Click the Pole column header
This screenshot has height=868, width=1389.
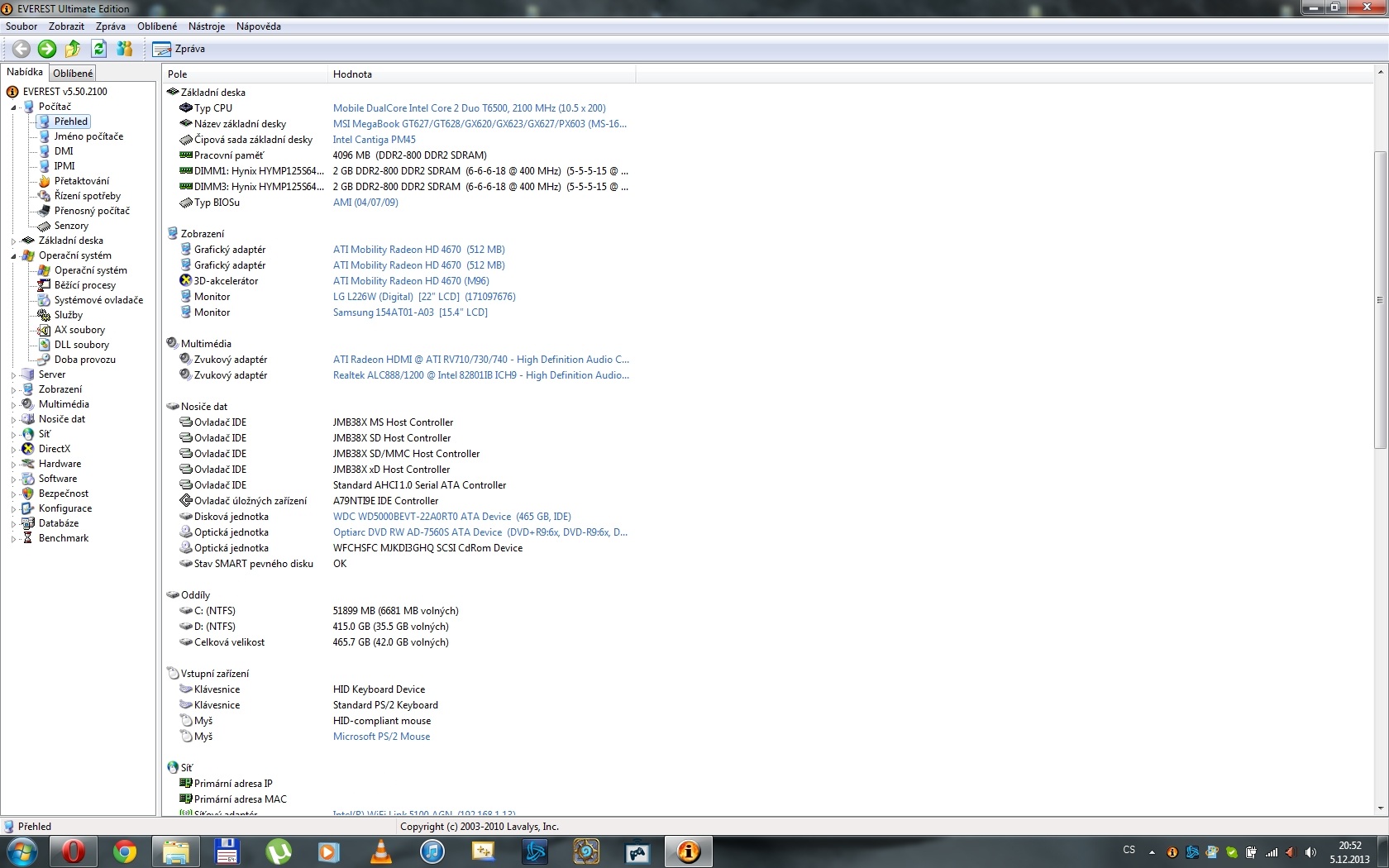click(245, 74)
